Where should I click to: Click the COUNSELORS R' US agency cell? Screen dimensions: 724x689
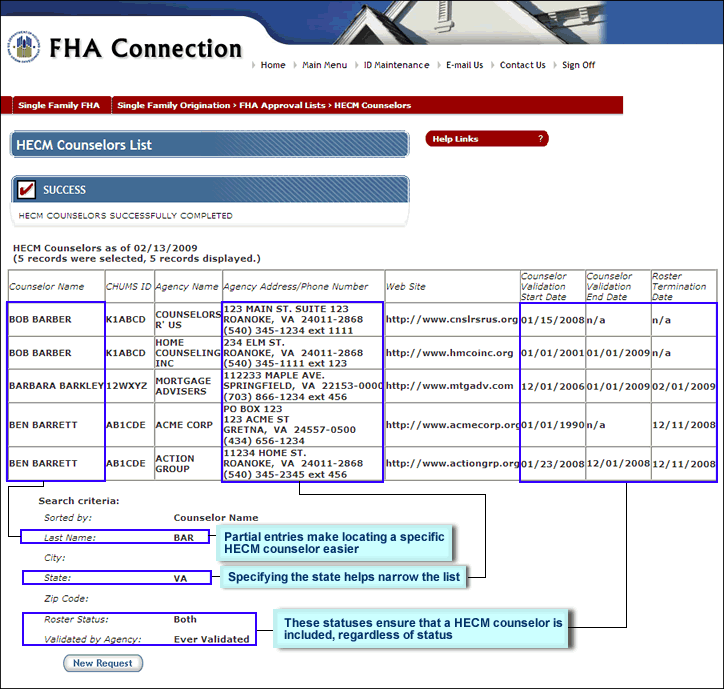[x=188, y=320]
